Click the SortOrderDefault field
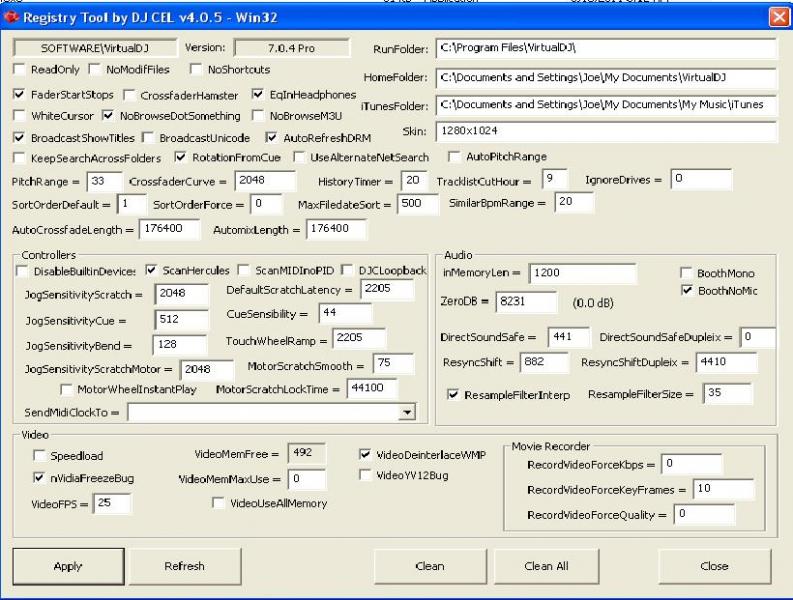Screen dimensions: 793x600 click(x=132, y=204)
